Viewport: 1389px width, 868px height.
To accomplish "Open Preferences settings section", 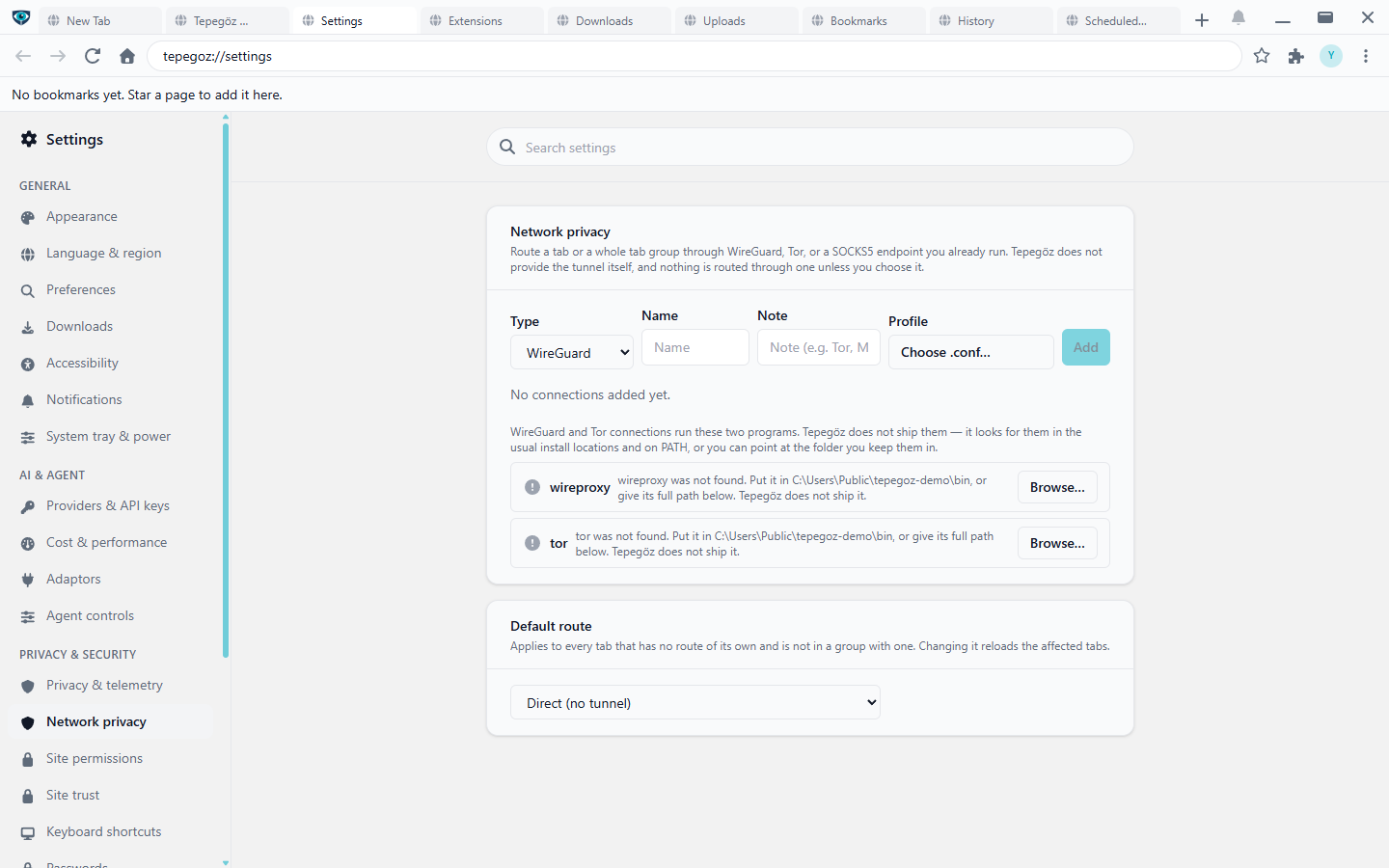I will (x=111, y=290).
